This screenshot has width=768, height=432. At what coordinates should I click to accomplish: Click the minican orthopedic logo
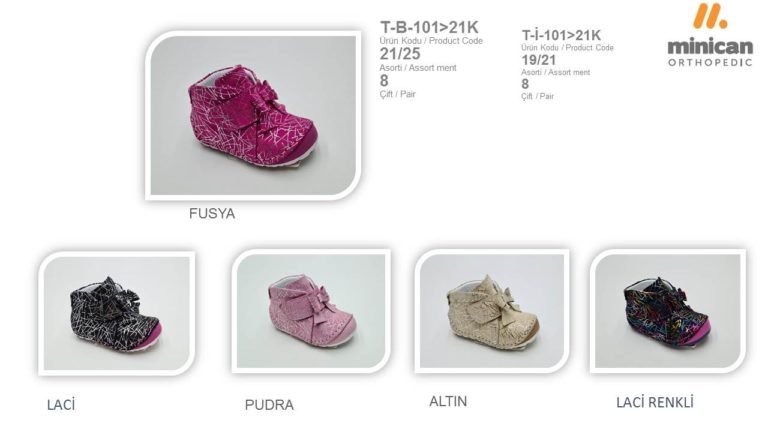click(710, 35)
